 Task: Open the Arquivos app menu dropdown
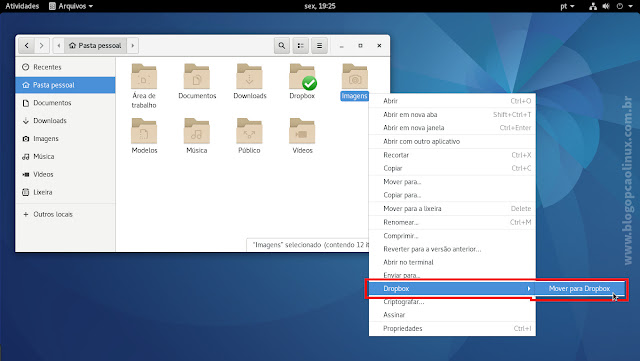point(71,6)
